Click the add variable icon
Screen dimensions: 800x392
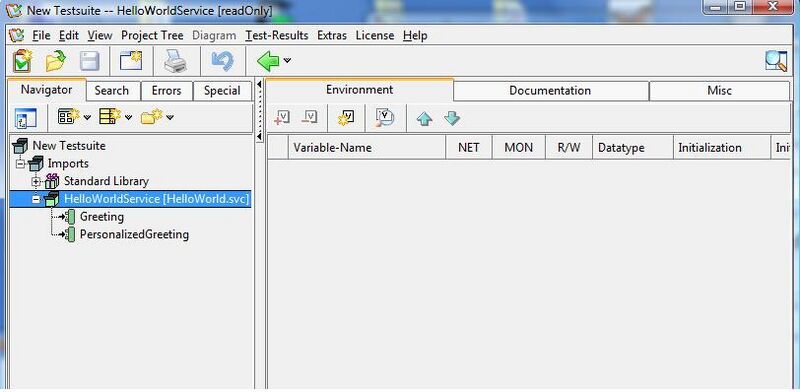pyautogui.click(x=282, y=118)
